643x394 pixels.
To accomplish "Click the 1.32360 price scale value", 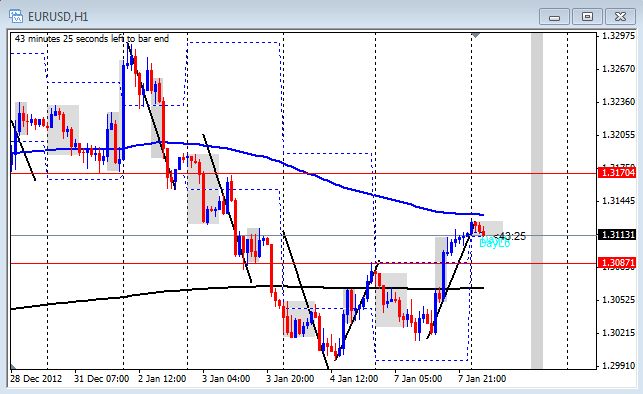I will (x=618, y=101).
